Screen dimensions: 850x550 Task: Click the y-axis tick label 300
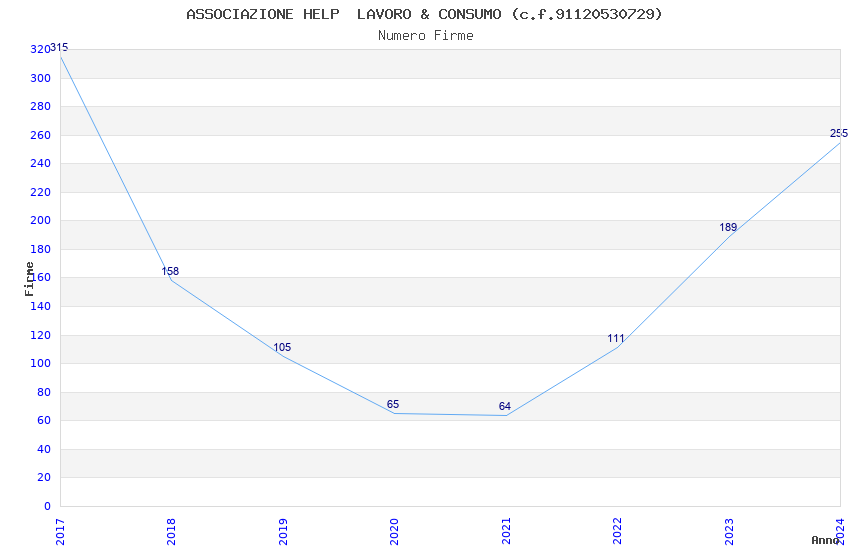coord(40,78)
